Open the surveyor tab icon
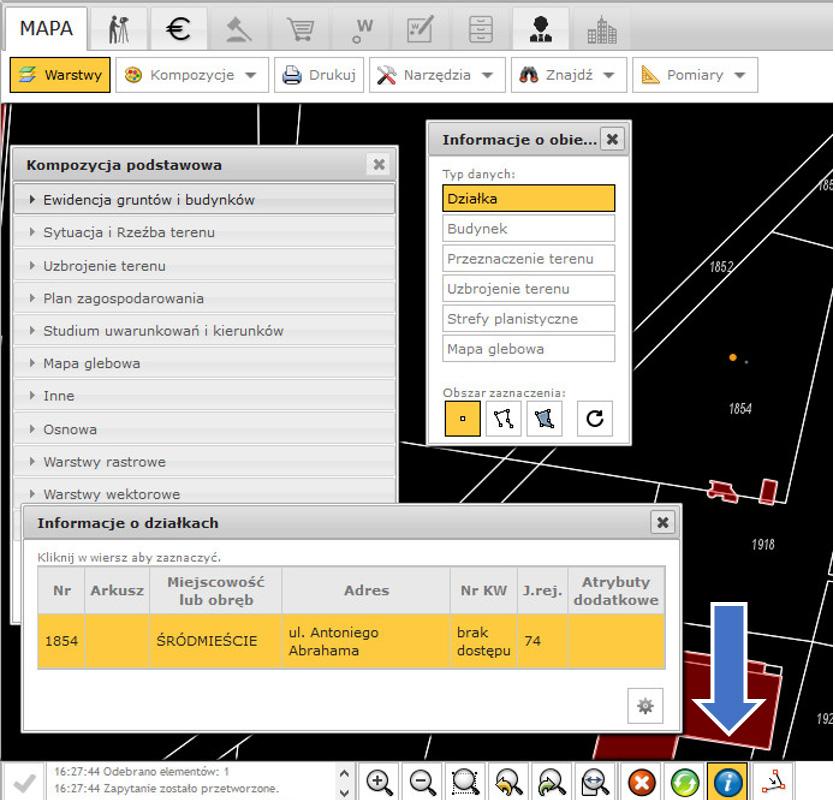Viewport: 835px width, 800px height. [x=119, y=29]
